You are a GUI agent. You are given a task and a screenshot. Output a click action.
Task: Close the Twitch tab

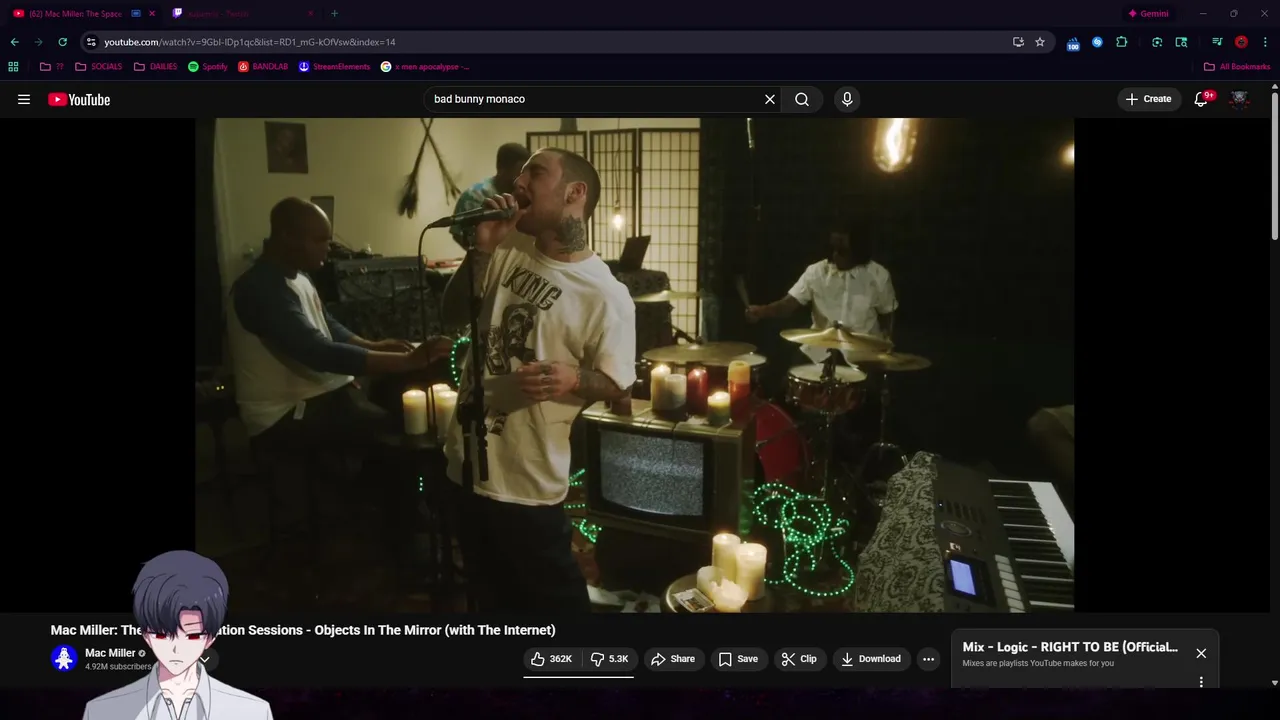point(310,14)
